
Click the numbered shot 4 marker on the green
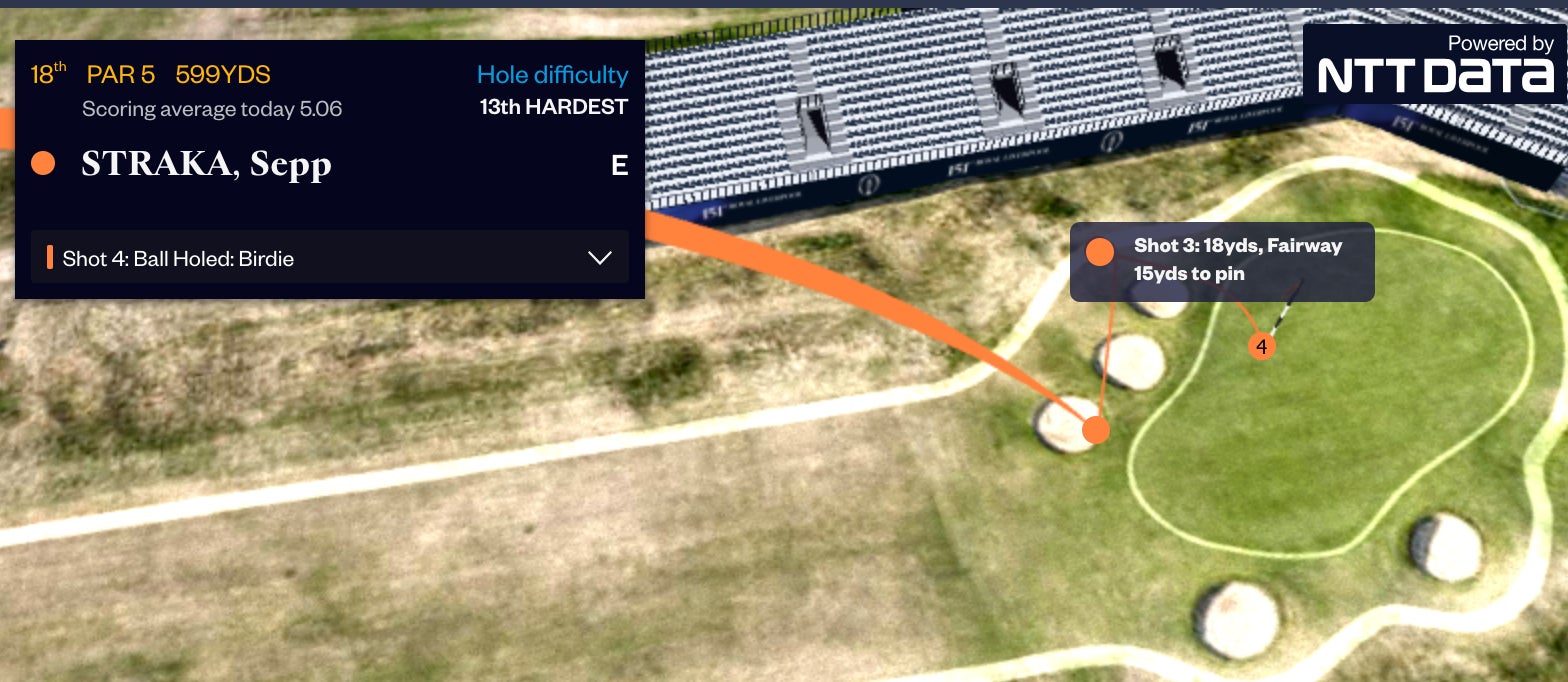point(1261,346)
